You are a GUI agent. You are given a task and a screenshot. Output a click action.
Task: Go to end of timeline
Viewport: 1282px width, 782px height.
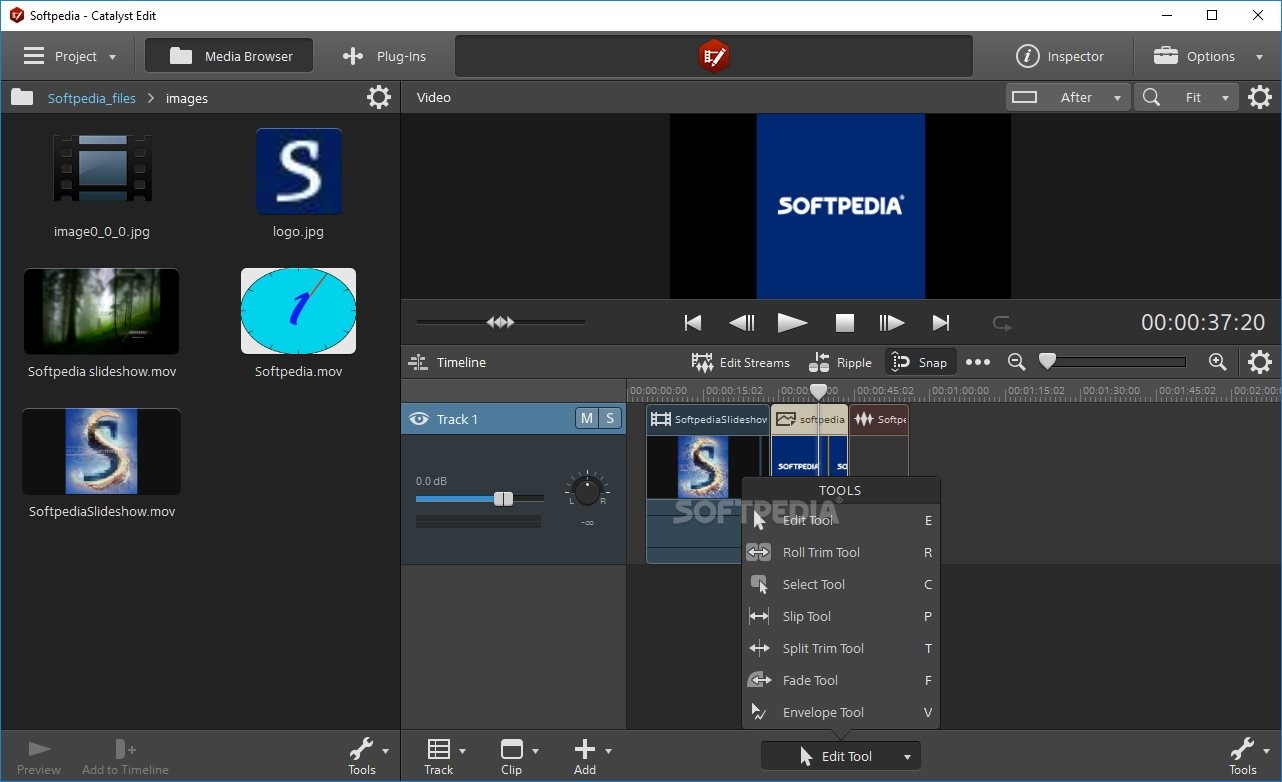tap(940, 322)
